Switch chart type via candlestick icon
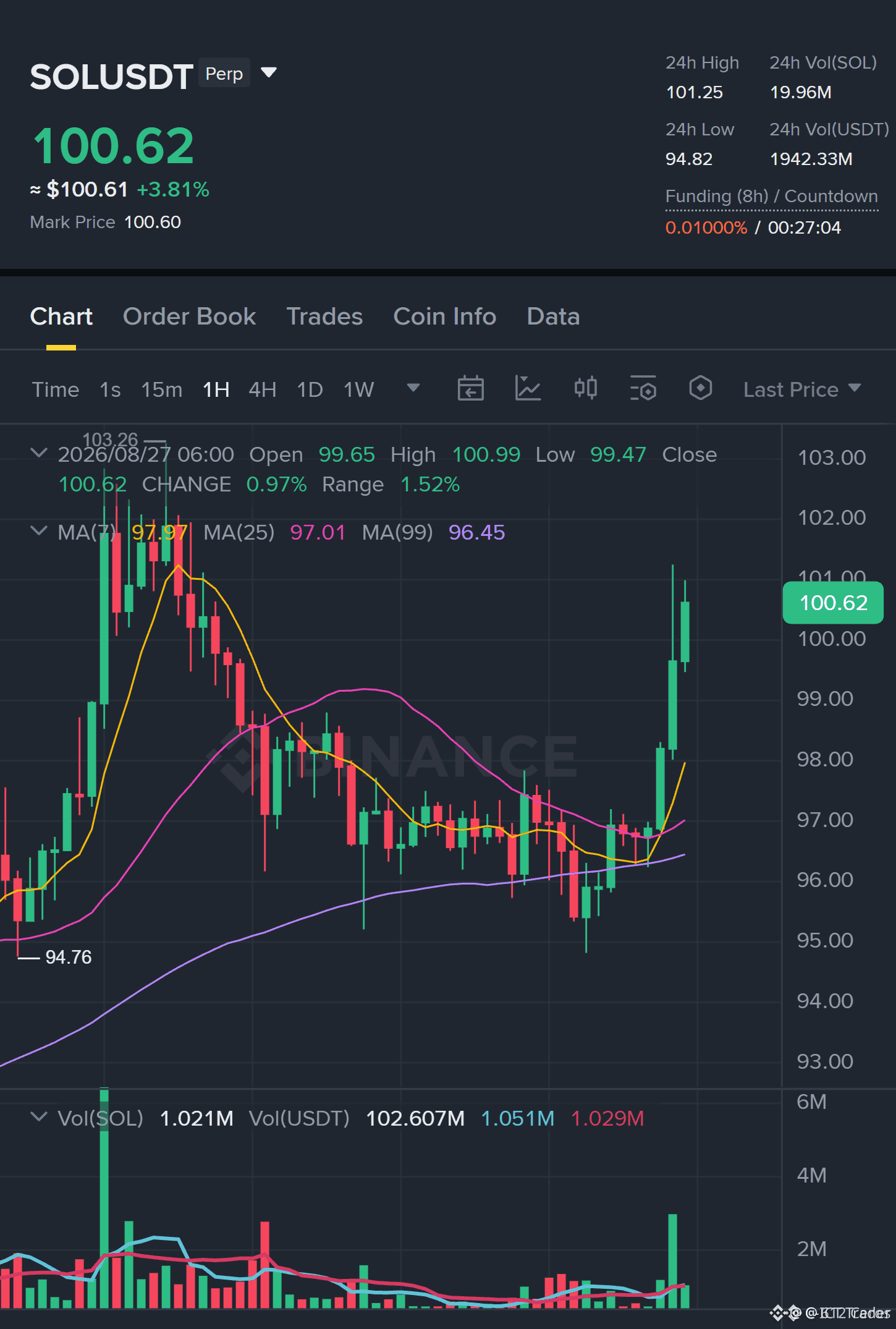Screen dimensions: 896x1329 [x=585, y=389]
